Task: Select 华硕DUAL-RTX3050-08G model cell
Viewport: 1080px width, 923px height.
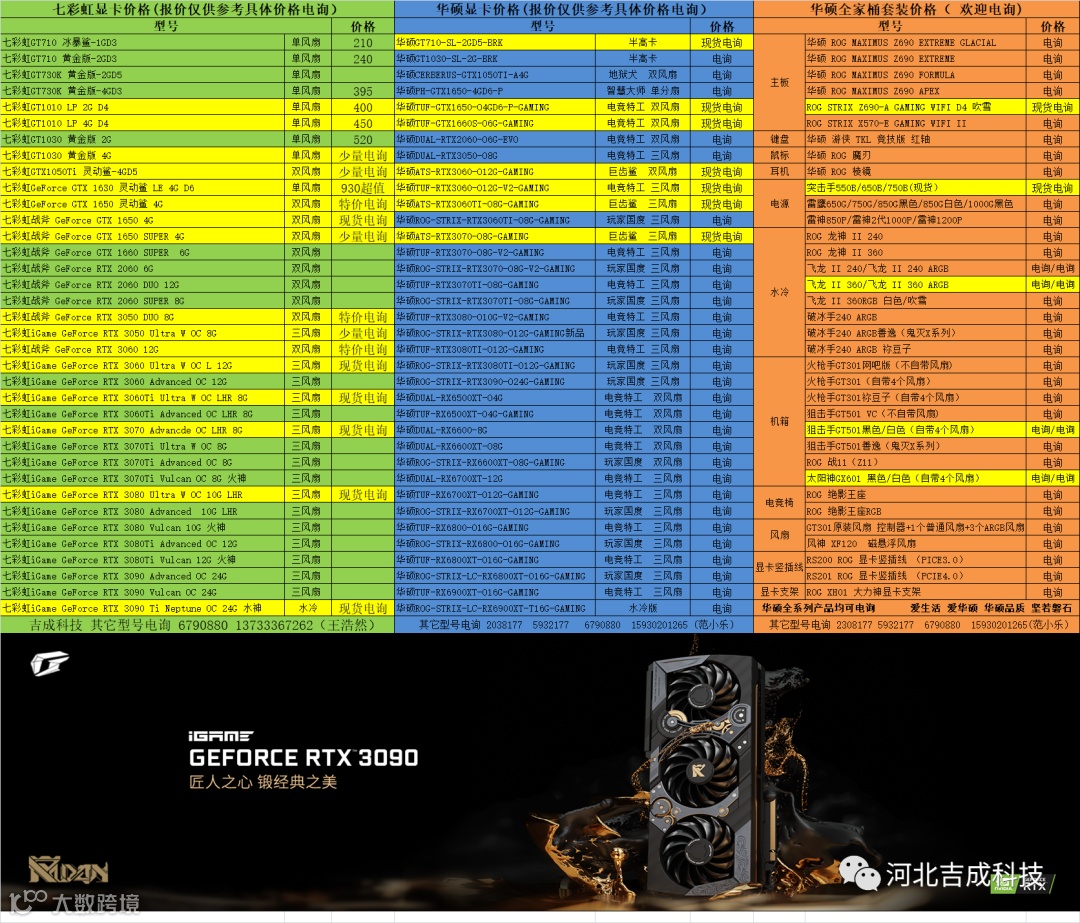Action: click(x=495, y=156)
